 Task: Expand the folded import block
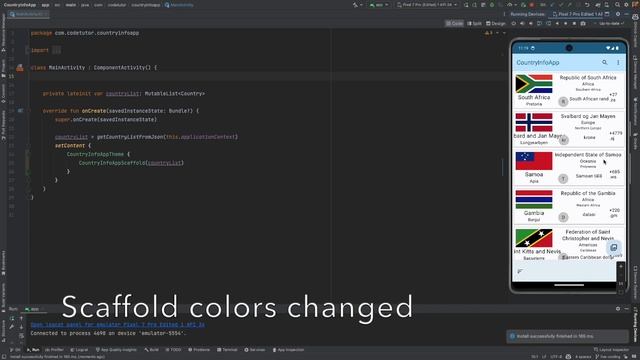(56, 50)
